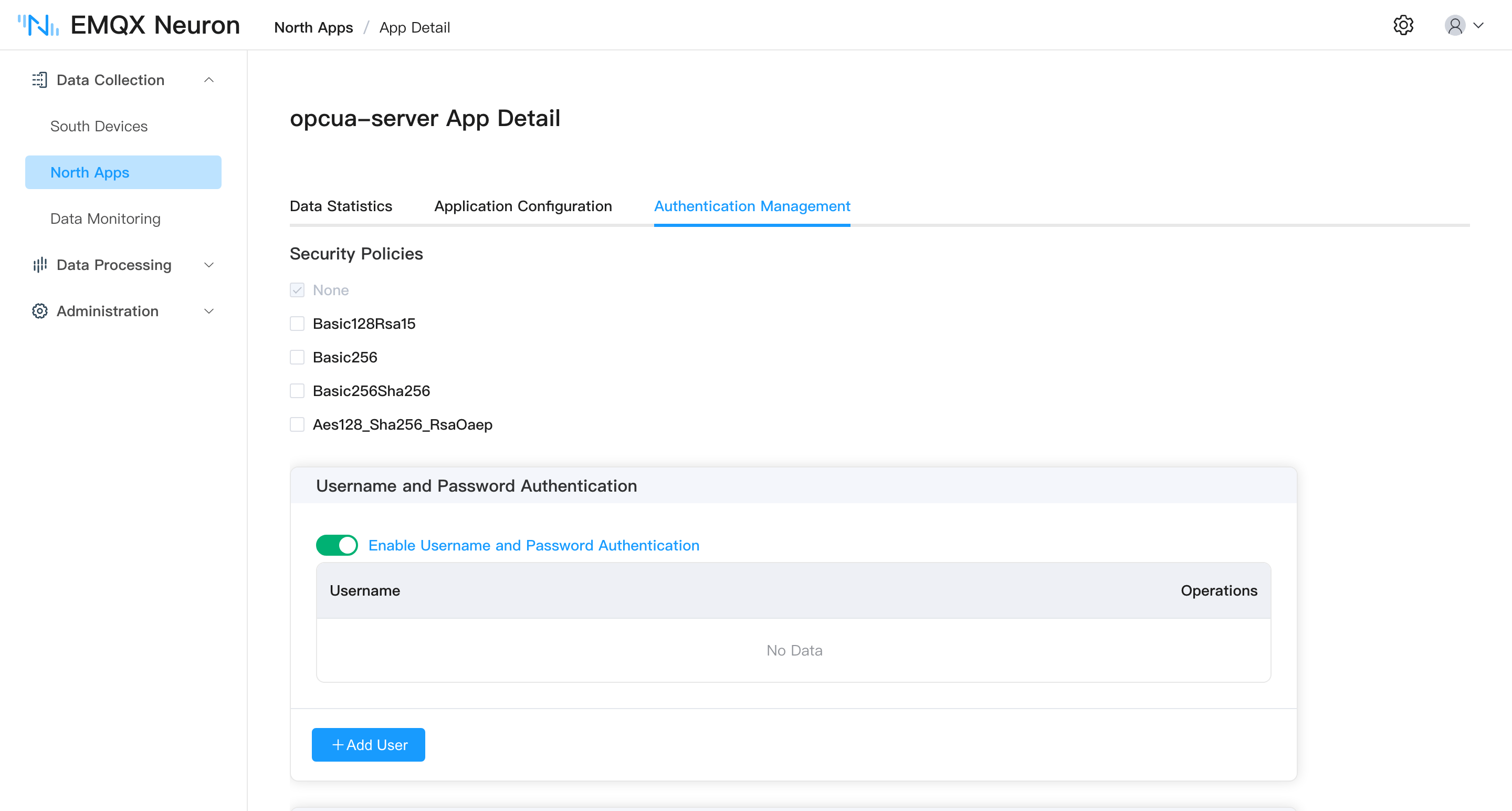The image size is (1512, 811).
Task: Disable Username and Password Authentication switch
Action: point(337,545)
